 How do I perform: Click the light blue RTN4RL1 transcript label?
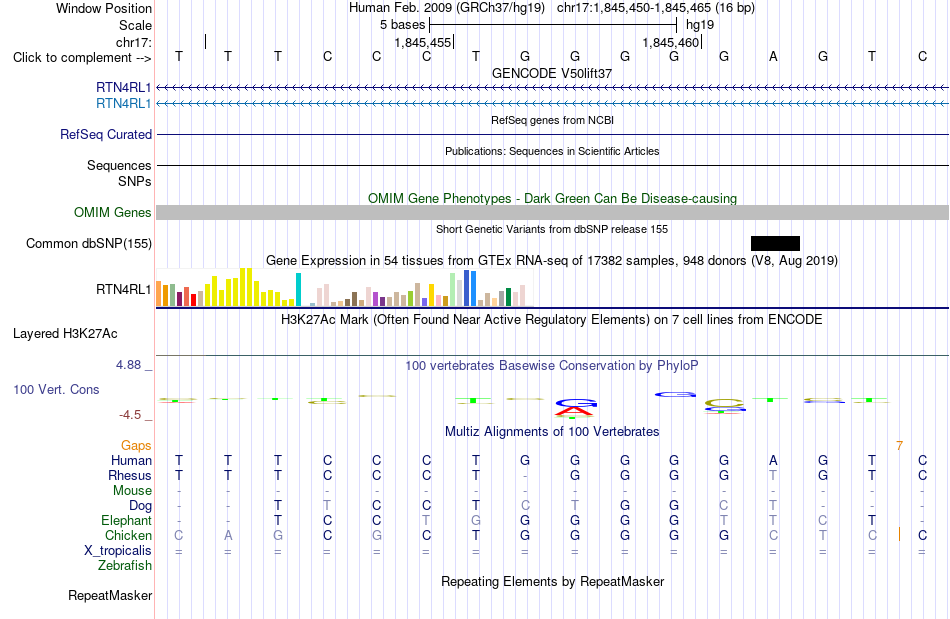124,104
